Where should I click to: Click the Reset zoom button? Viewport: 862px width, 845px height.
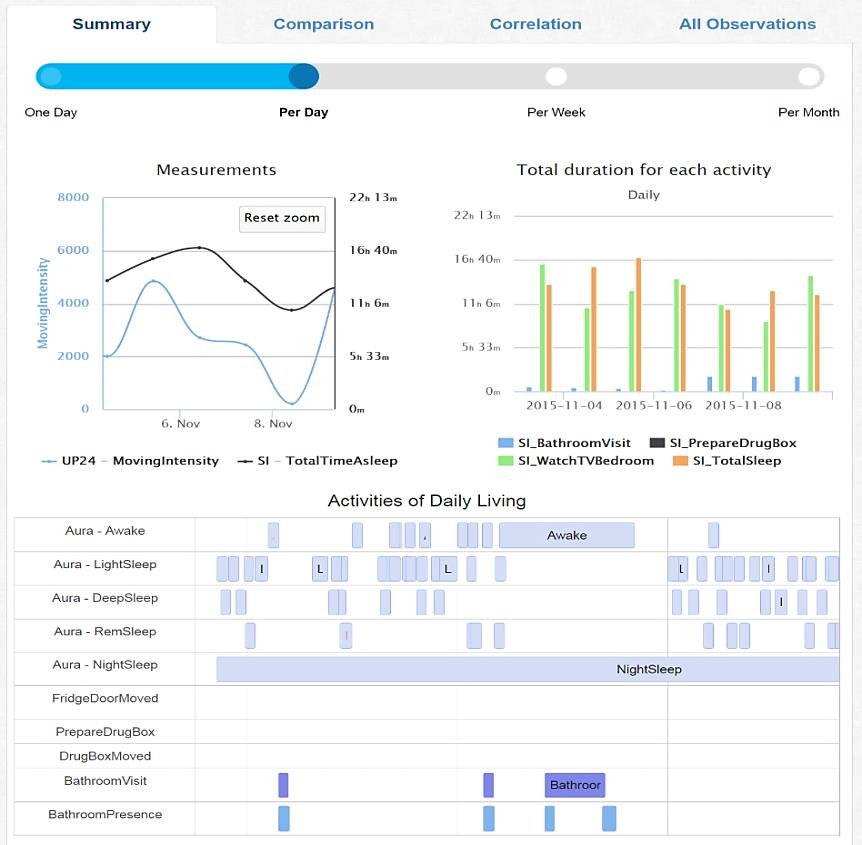[x=282, y=218]
